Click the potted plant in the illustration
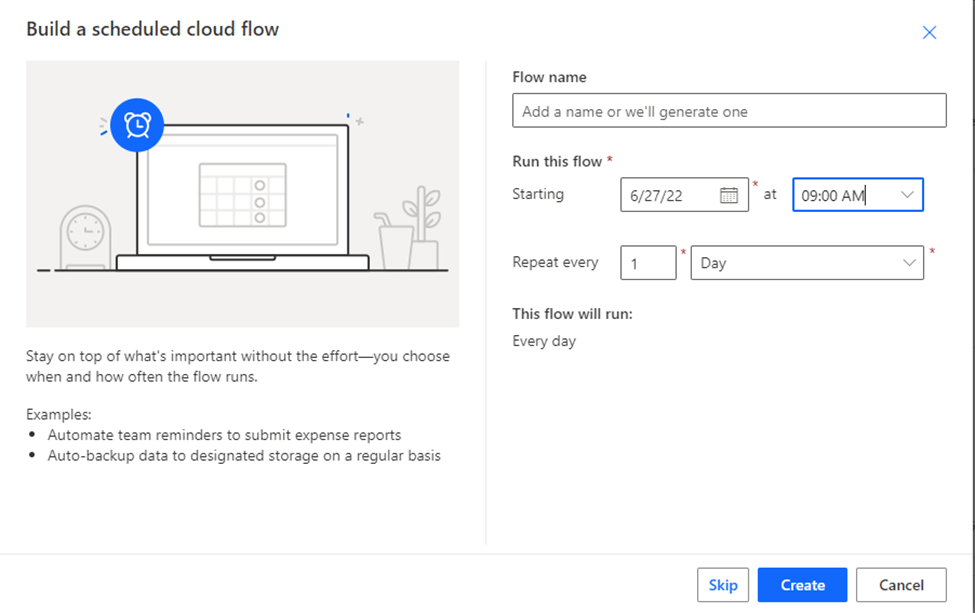975x613 pixels. click(421, 227)
